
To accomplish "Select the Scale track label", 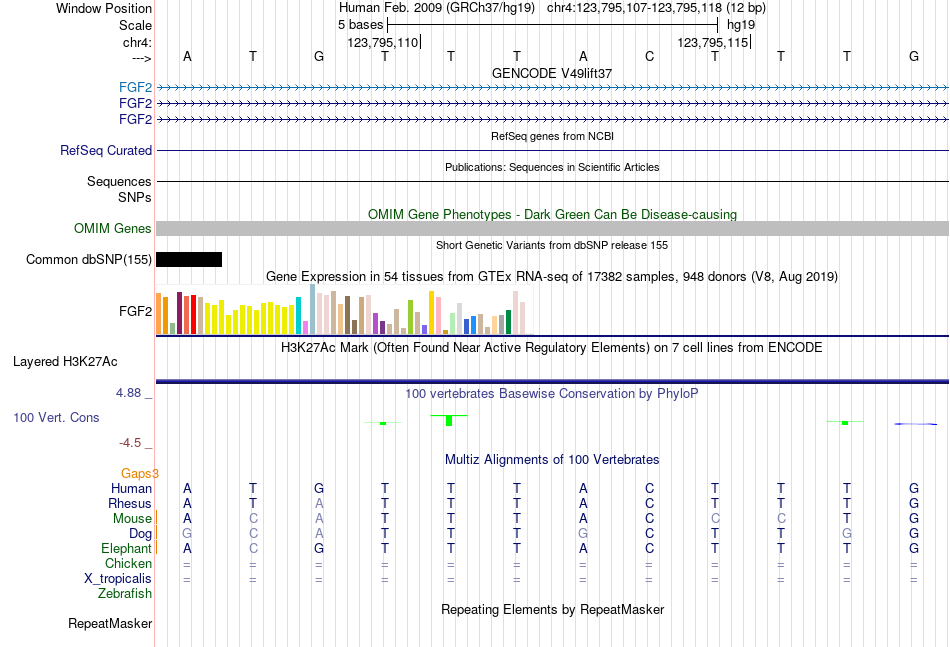I will pos(135,25).
